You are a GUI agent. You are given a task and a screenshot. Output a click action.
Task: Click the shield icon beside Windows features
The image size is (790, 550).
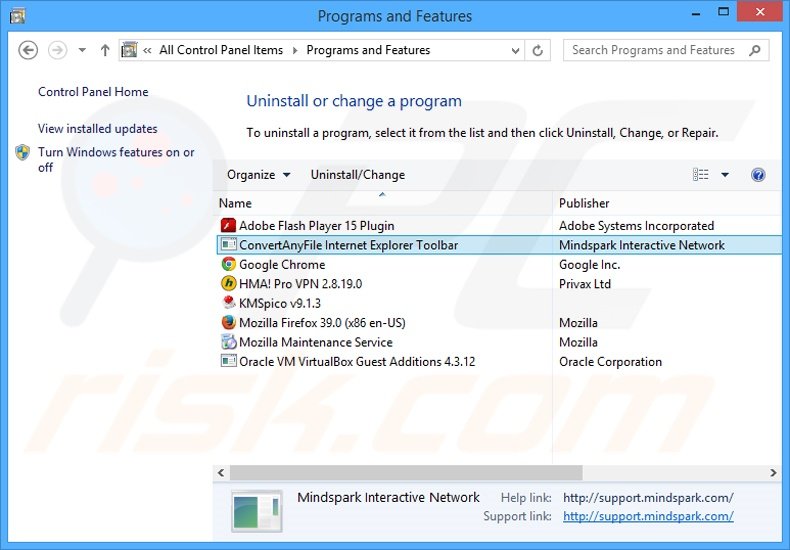[23, 152]
